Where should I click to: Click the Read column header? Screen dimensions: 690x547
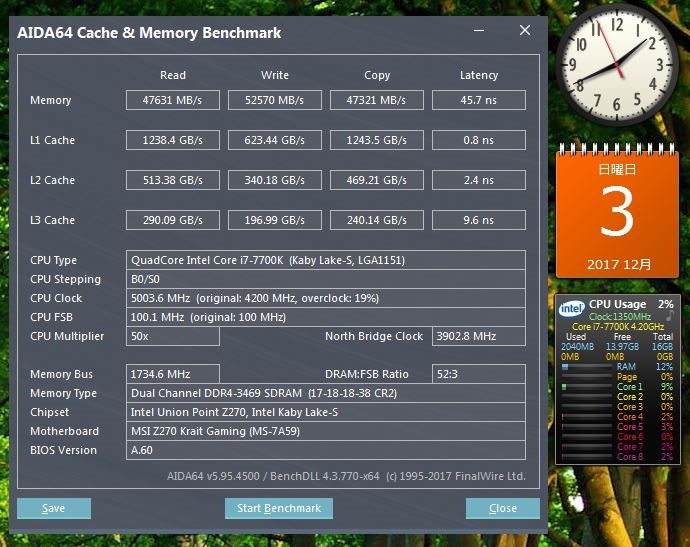coord(172,75)
